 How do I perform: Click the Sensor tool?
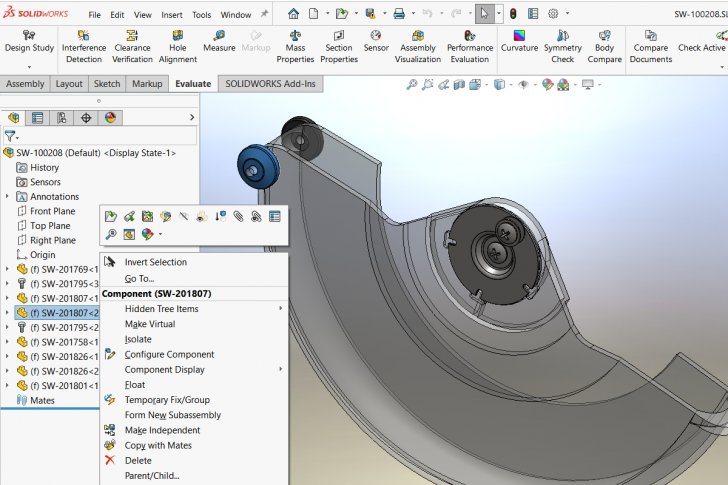376,41
